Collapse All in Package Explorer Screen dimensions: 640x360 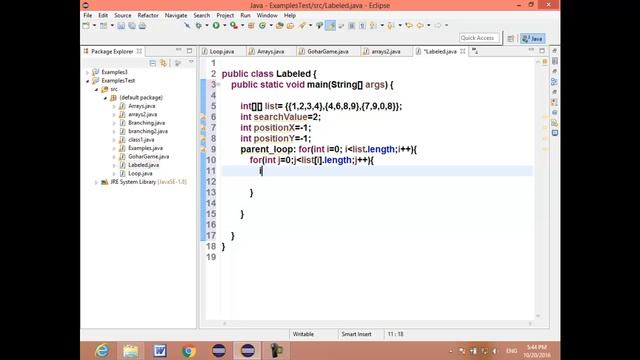(x=153, y=63)
